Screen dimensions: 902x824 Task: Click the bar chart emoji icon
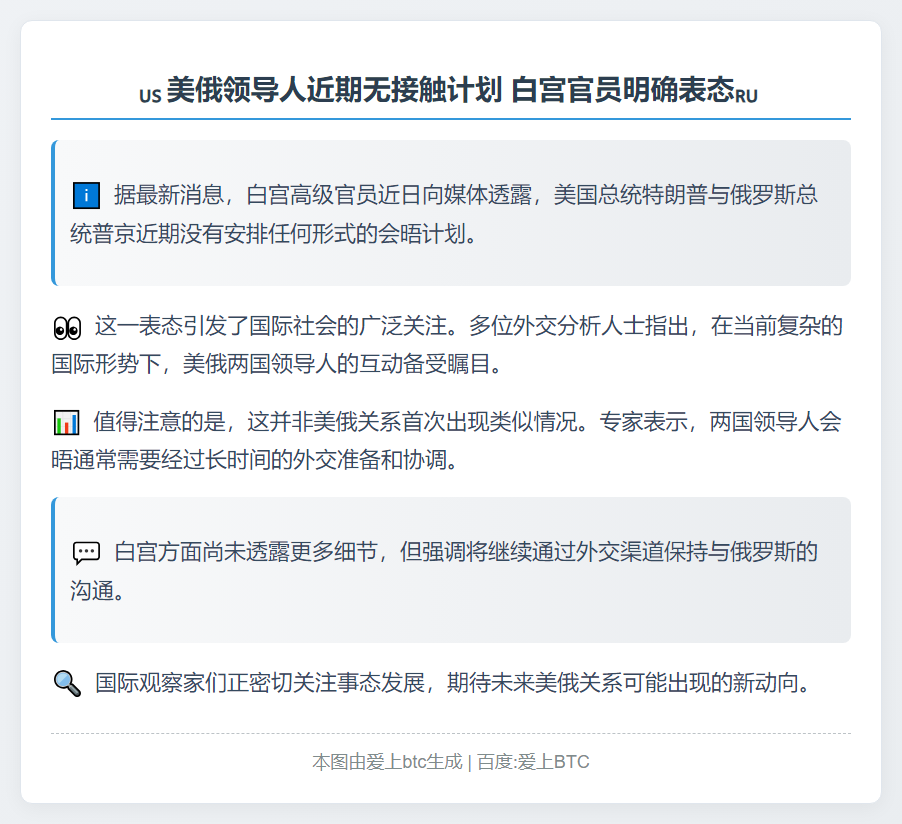(66, 423)
